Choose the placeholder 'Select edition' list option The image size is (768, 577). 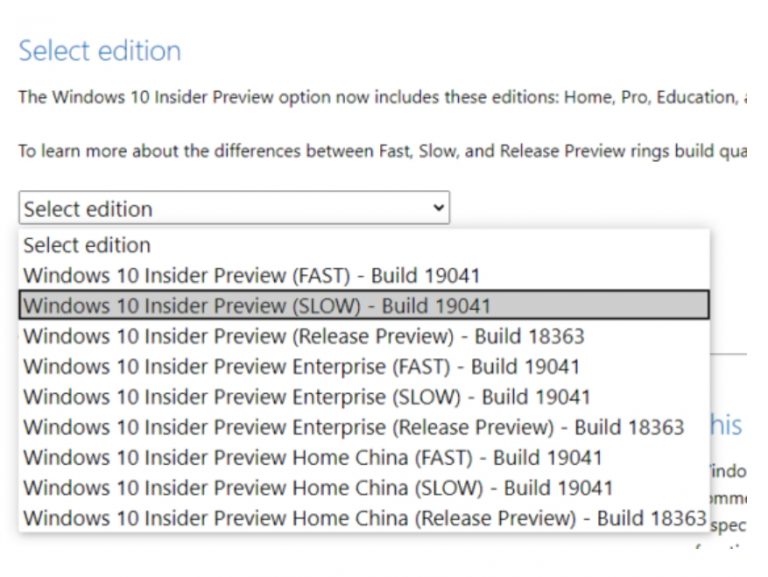tap(87, 245)
